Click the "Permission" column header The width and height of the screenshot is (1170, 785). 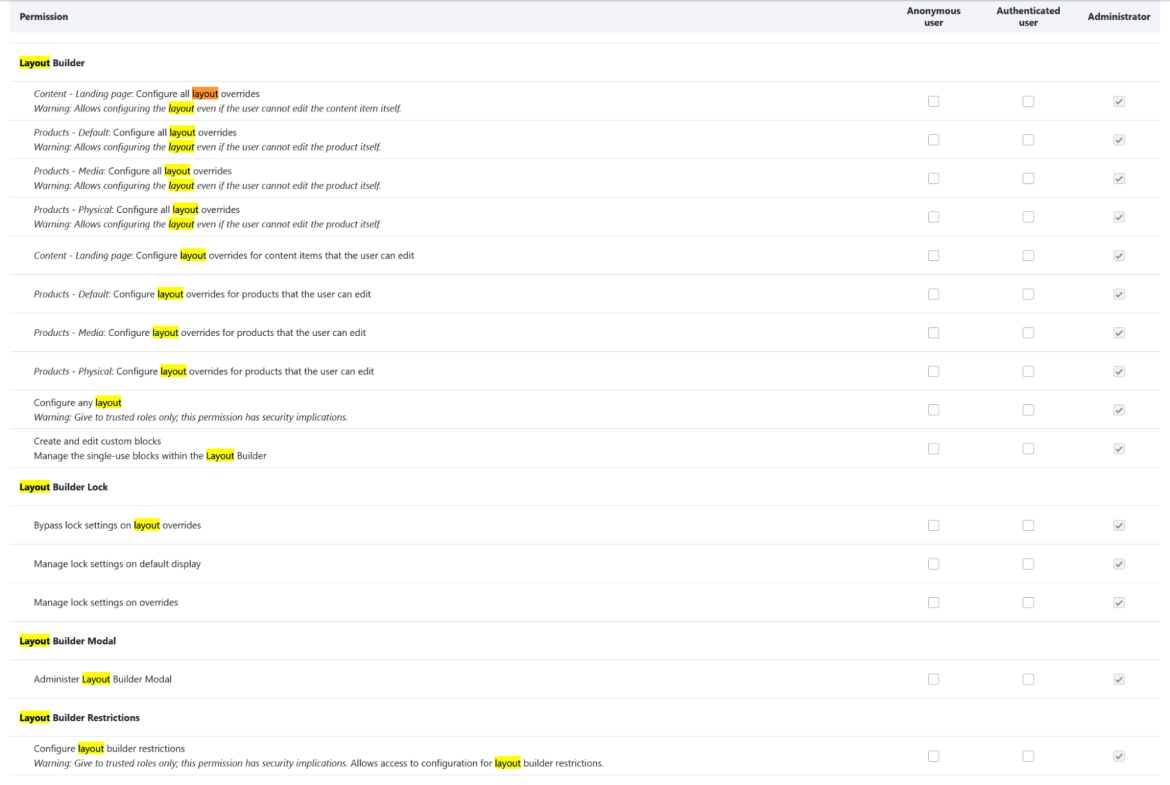(x=43, y=16)
